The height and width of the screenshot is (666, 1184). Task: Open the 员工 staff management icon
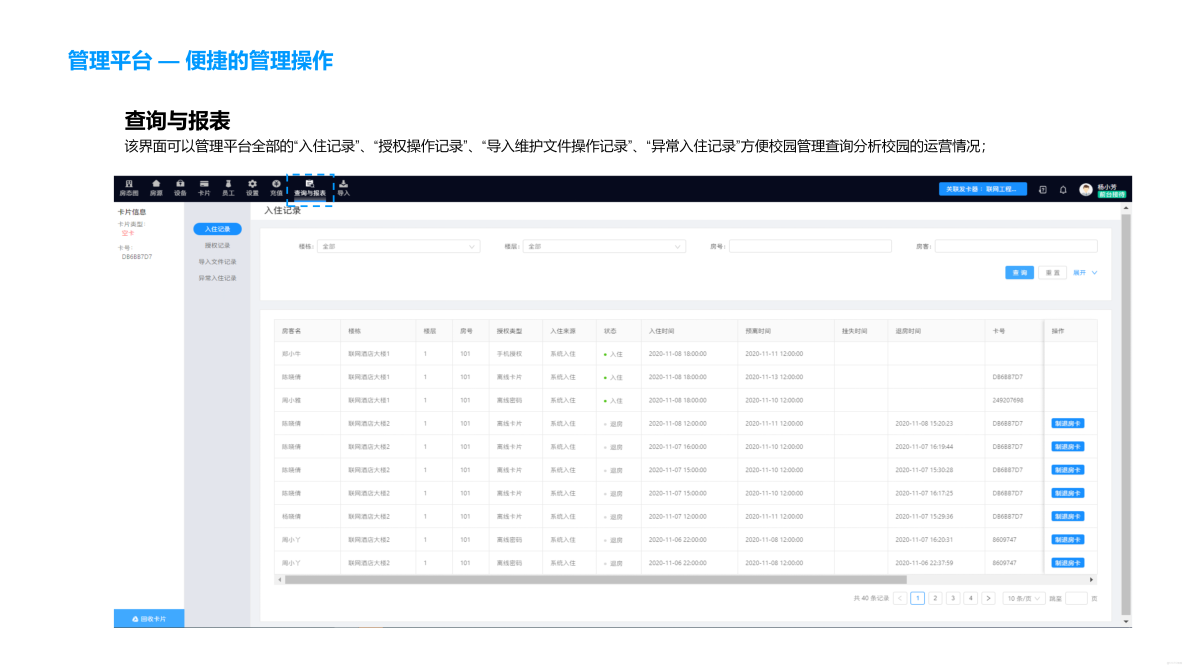[x=229, y=188]
